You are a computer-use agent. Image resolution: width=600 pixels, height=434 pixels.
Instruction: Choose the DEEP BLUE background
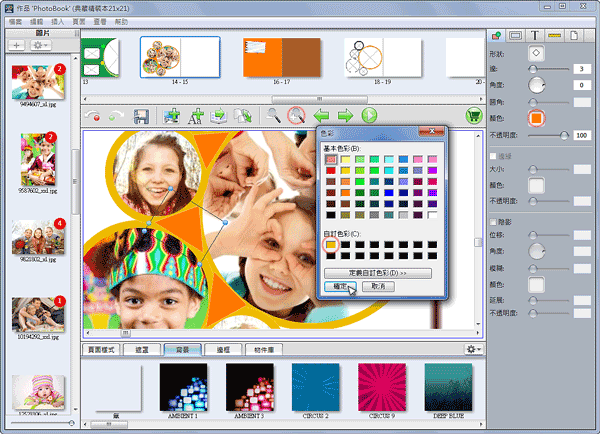tap(448, 387)
